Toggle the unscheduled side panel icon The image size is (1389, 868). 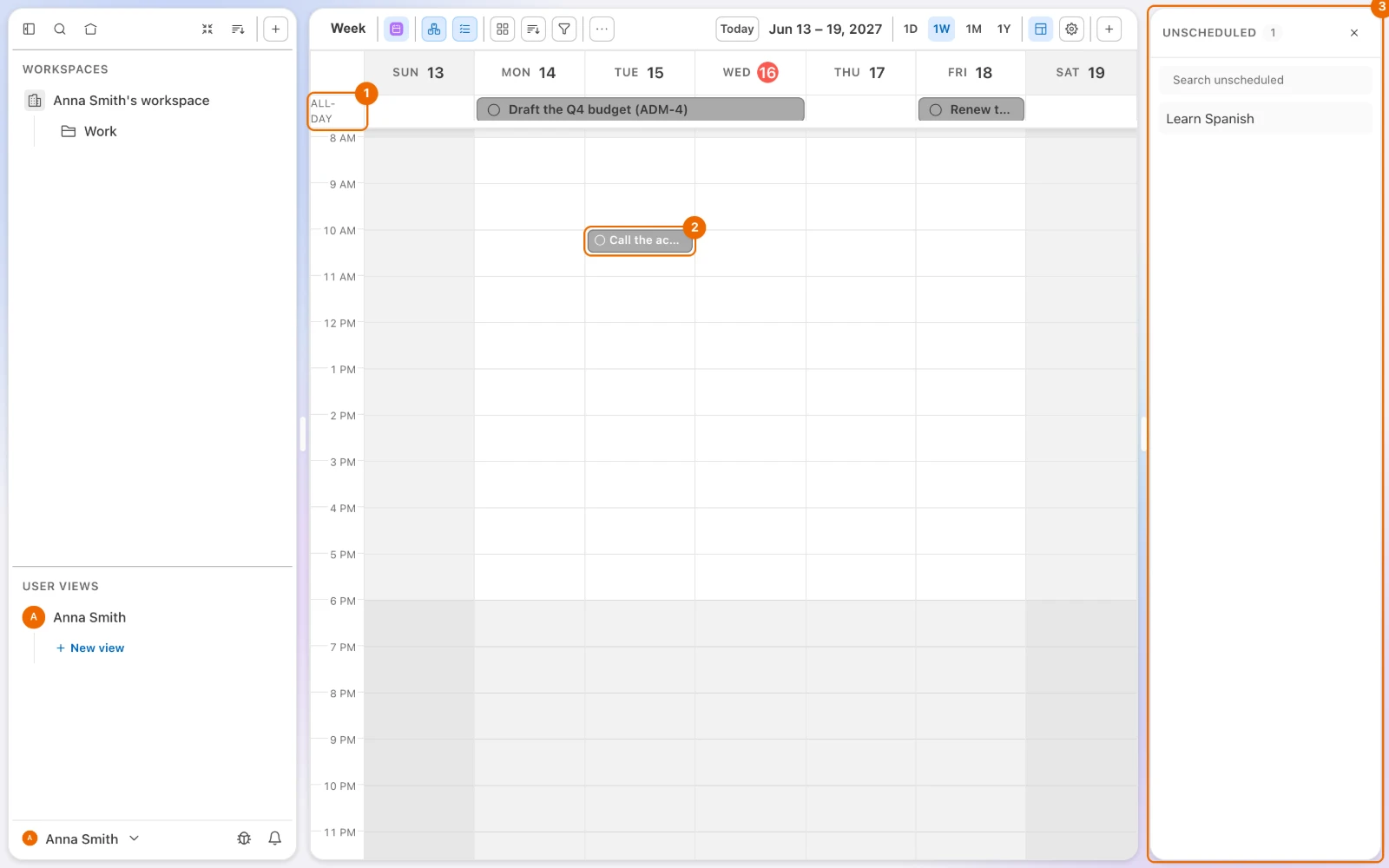click(x=1041, y=29)
